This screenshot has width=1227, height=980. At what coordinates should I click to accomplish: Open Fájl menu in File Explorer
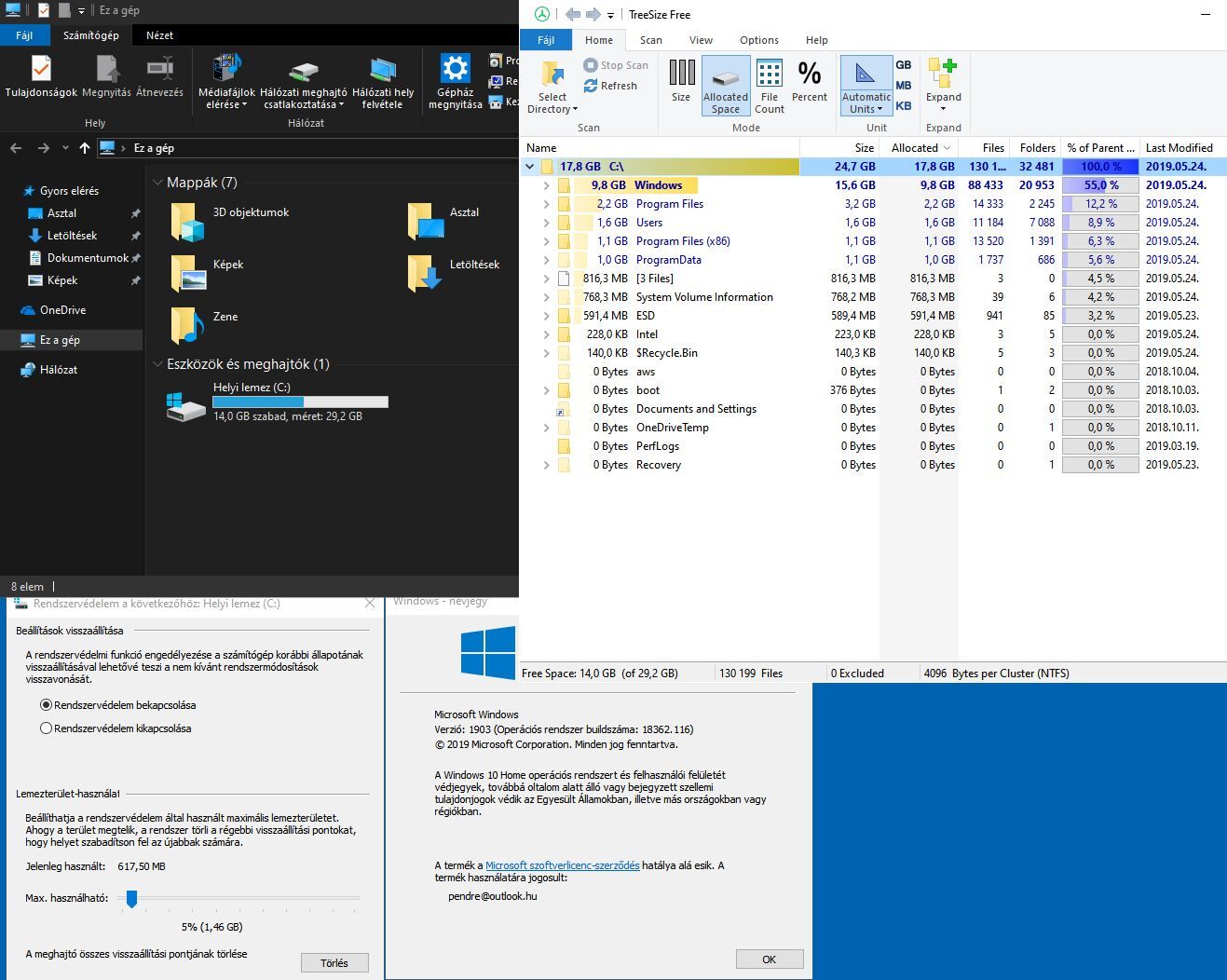(24, 35)
